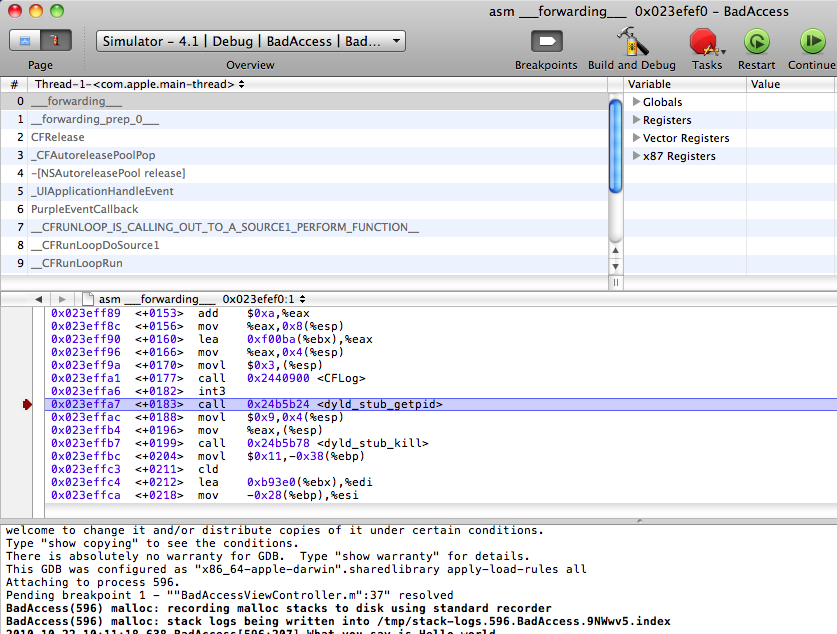The height and width of the screenshot is (634, 837).
Task: Select the _UIApplicationHandleEvent stack frame
Action: click(x=304, y=191)
